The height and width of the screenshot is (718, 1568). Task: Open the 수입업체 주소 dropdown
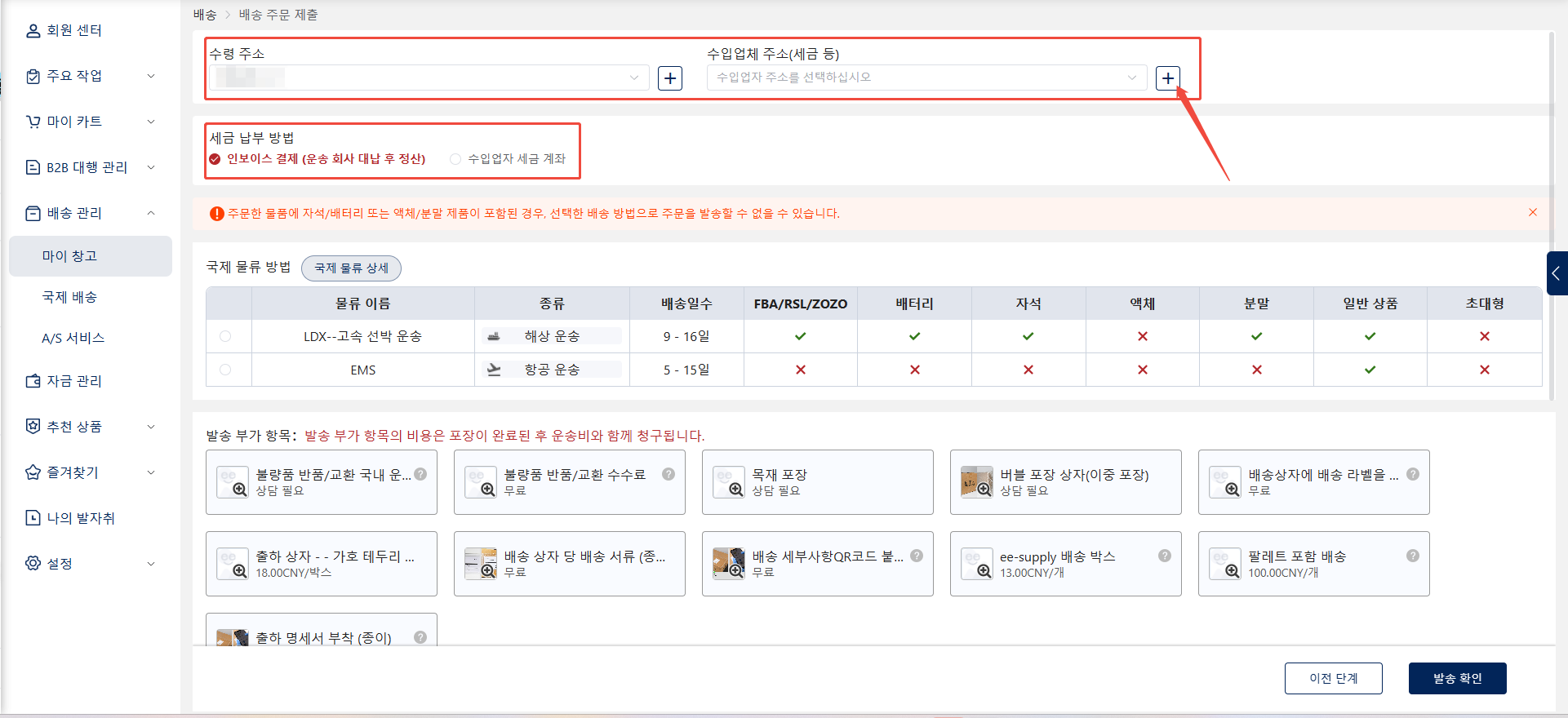[927, 78]
